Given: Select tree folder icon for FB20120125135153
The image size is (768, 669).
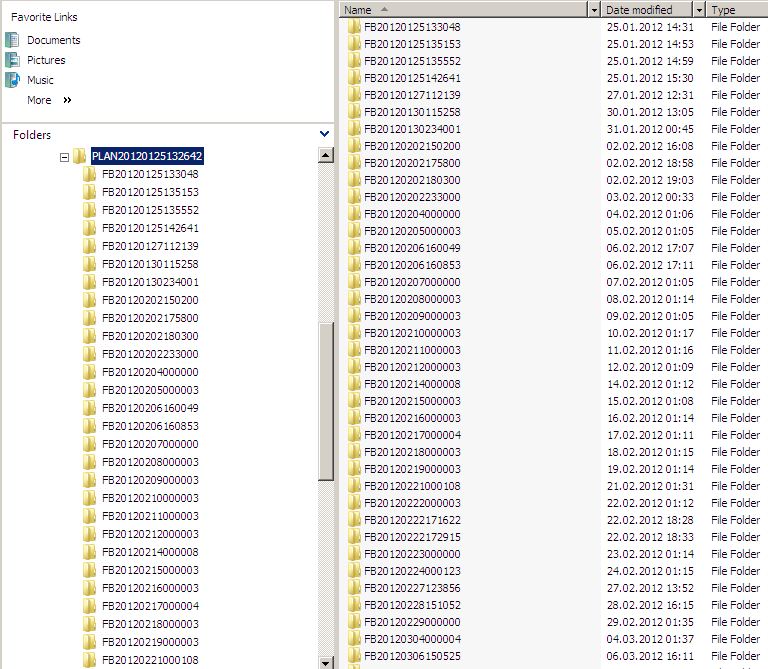Looking at the screenshot, I should coord(89,192).
